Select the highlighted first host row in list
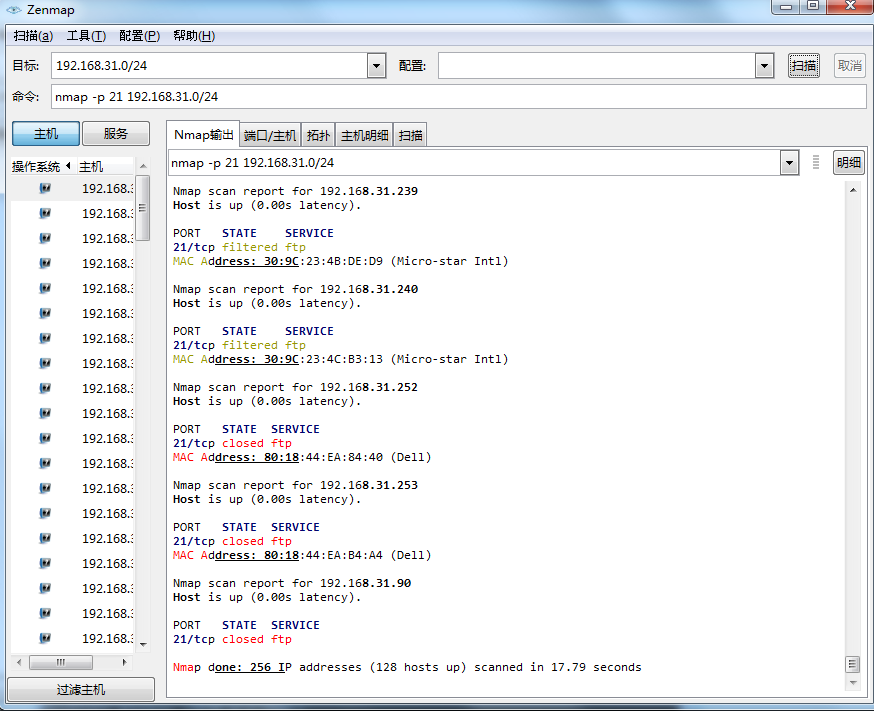 (72, 188)
